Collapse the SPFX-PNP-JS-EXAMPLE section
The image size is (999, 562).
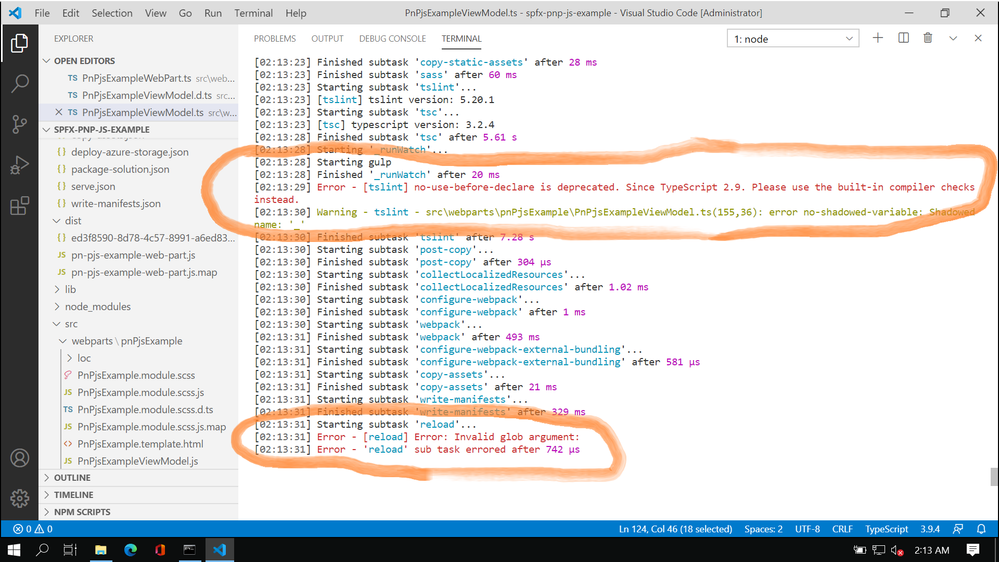(x=47, y=129)
